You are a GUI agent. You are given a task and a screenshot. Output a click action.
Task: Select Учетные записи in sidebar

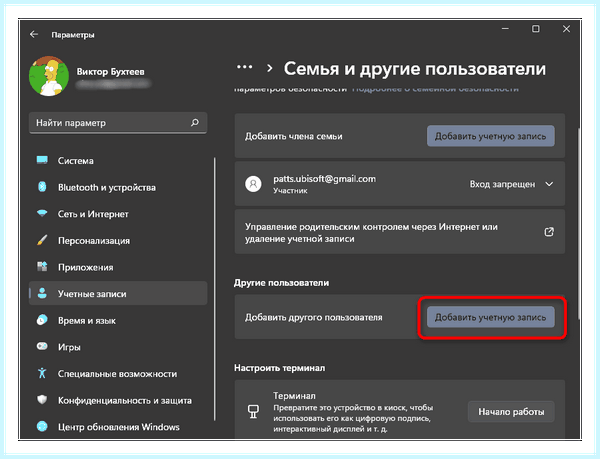tap(118, 293)
